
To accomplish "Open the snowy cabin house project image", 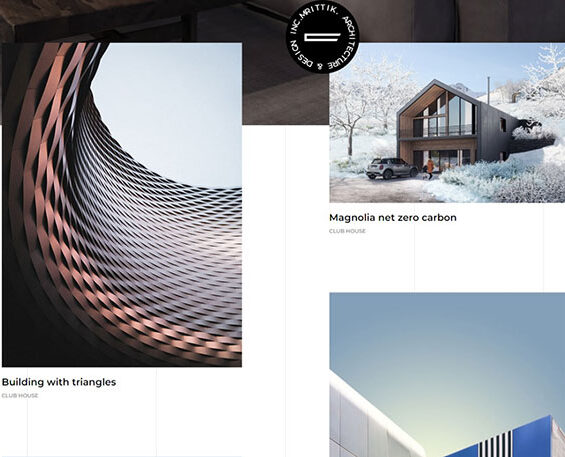I will click(447, 123).
